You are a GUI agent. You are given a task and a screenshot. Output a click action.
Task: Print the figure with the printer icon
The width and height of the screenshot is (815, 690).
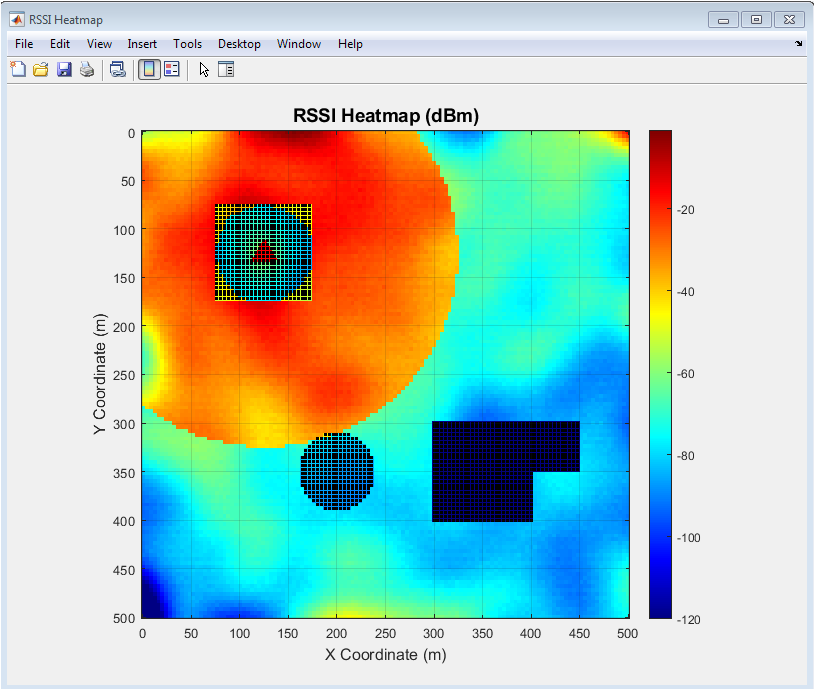(87, 69)
